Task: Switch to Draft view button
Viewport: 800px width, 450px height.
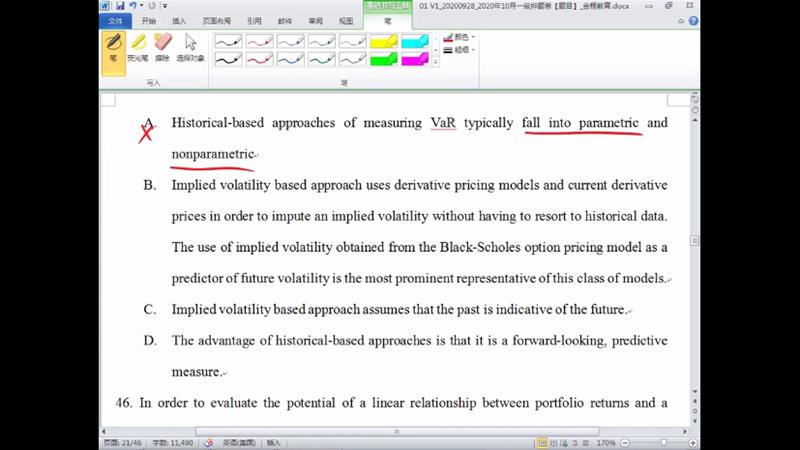Action: [x=586, y=443]
